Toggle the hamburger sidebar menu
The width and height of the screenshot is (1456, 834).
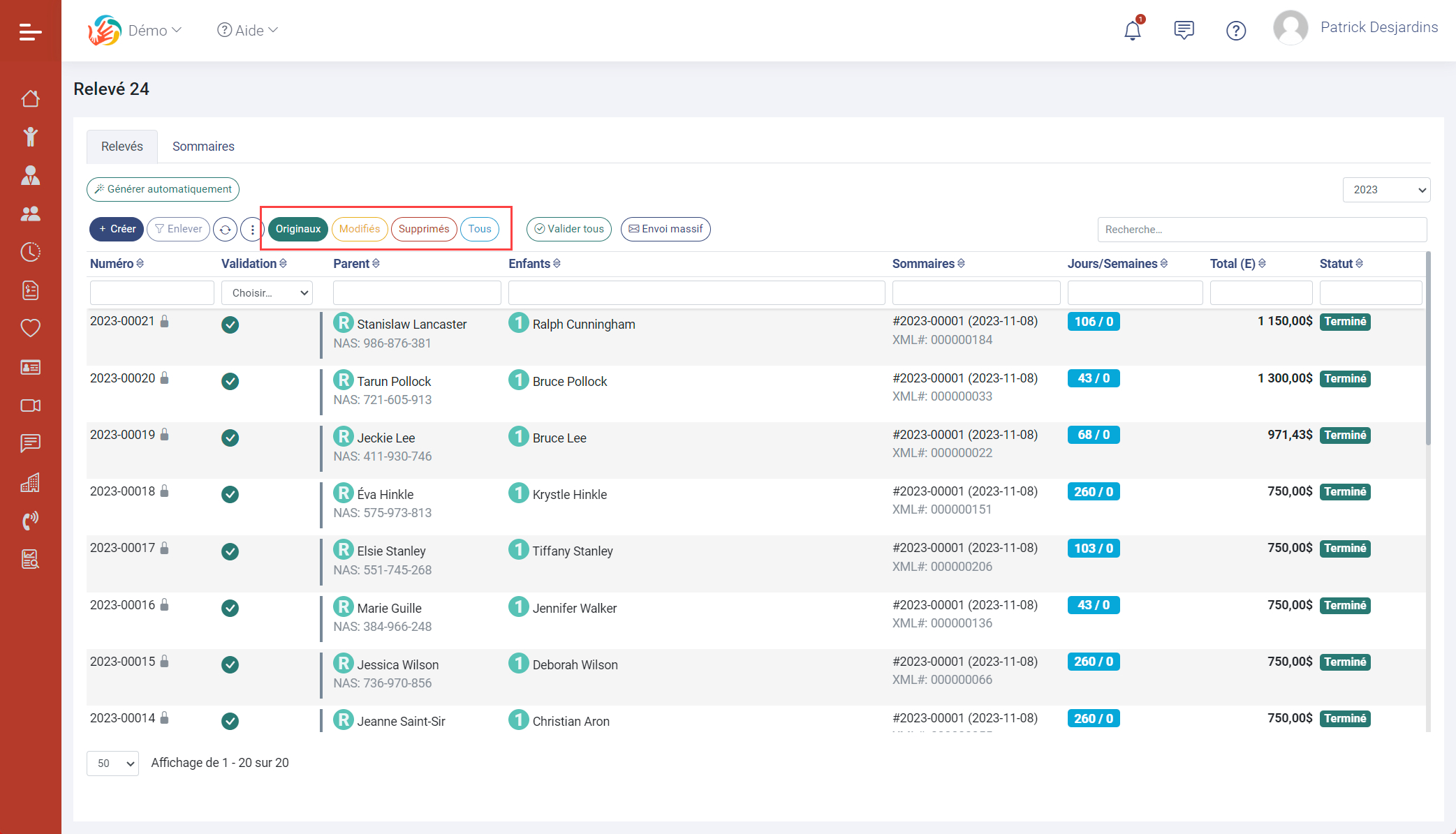click(x=30, y=32)
